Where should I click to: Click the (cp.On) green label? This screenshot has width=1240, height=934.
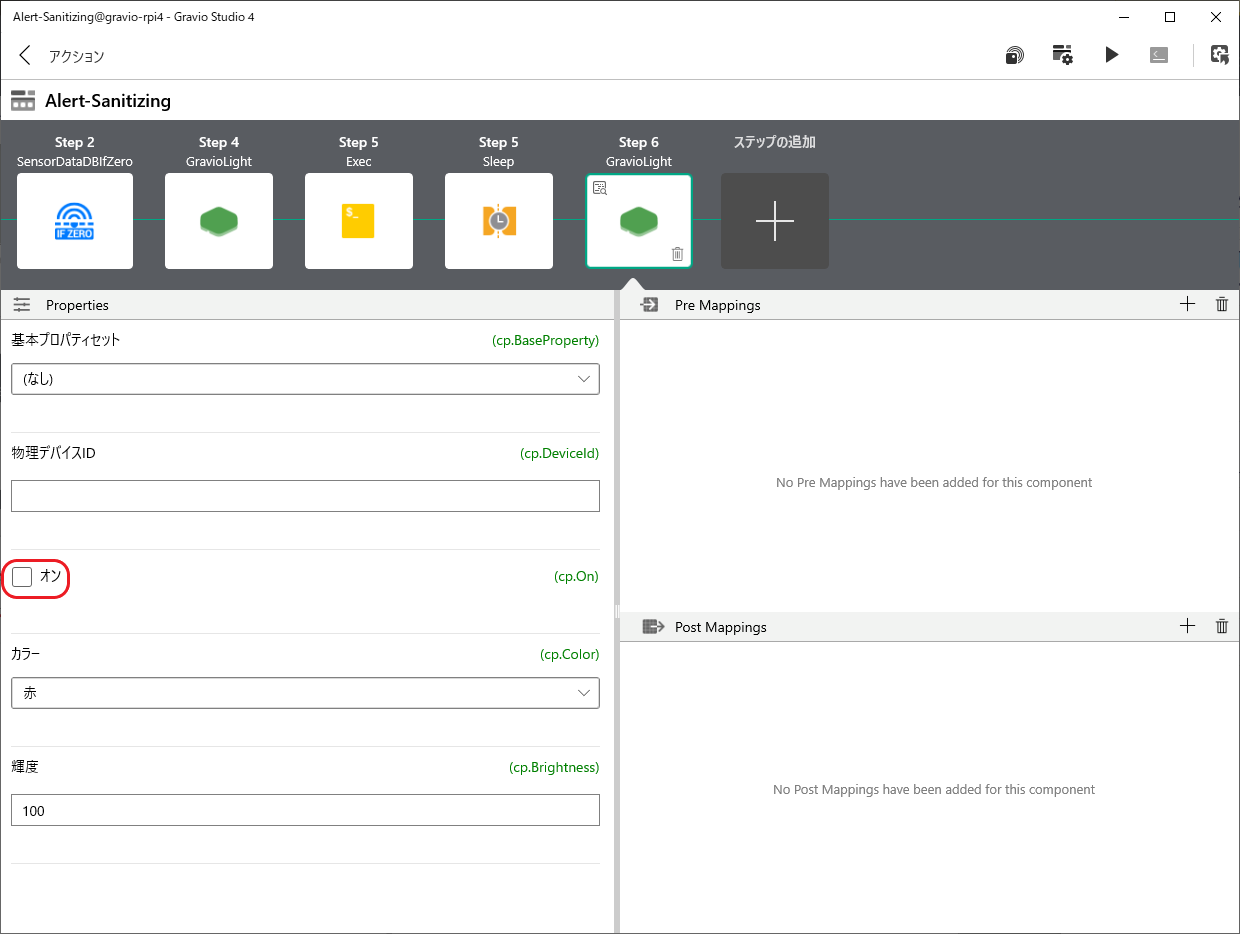pos(576,577)
